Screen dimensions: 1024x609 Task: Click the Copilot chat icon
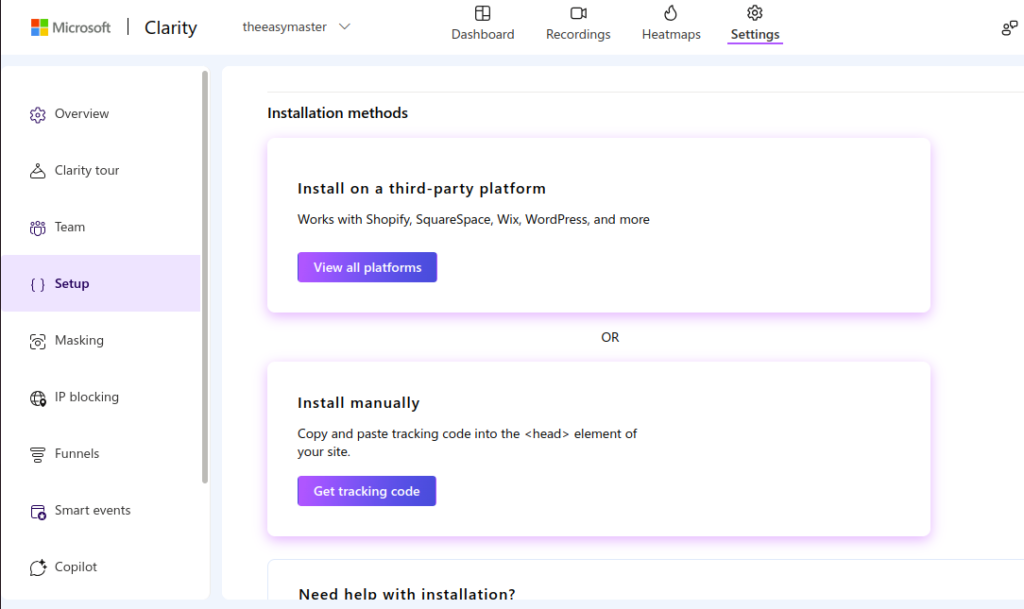coord(38,568)
